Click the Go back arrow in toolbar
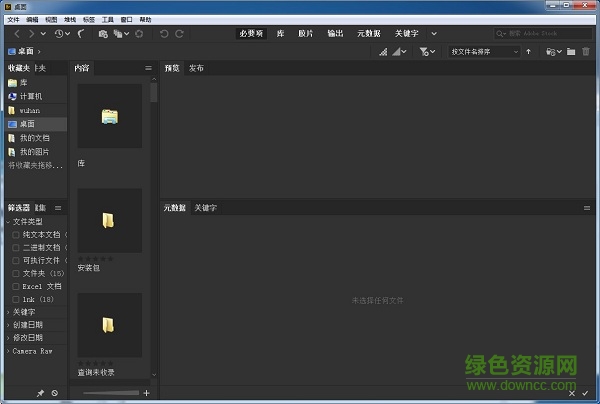 tap(17, 34)
